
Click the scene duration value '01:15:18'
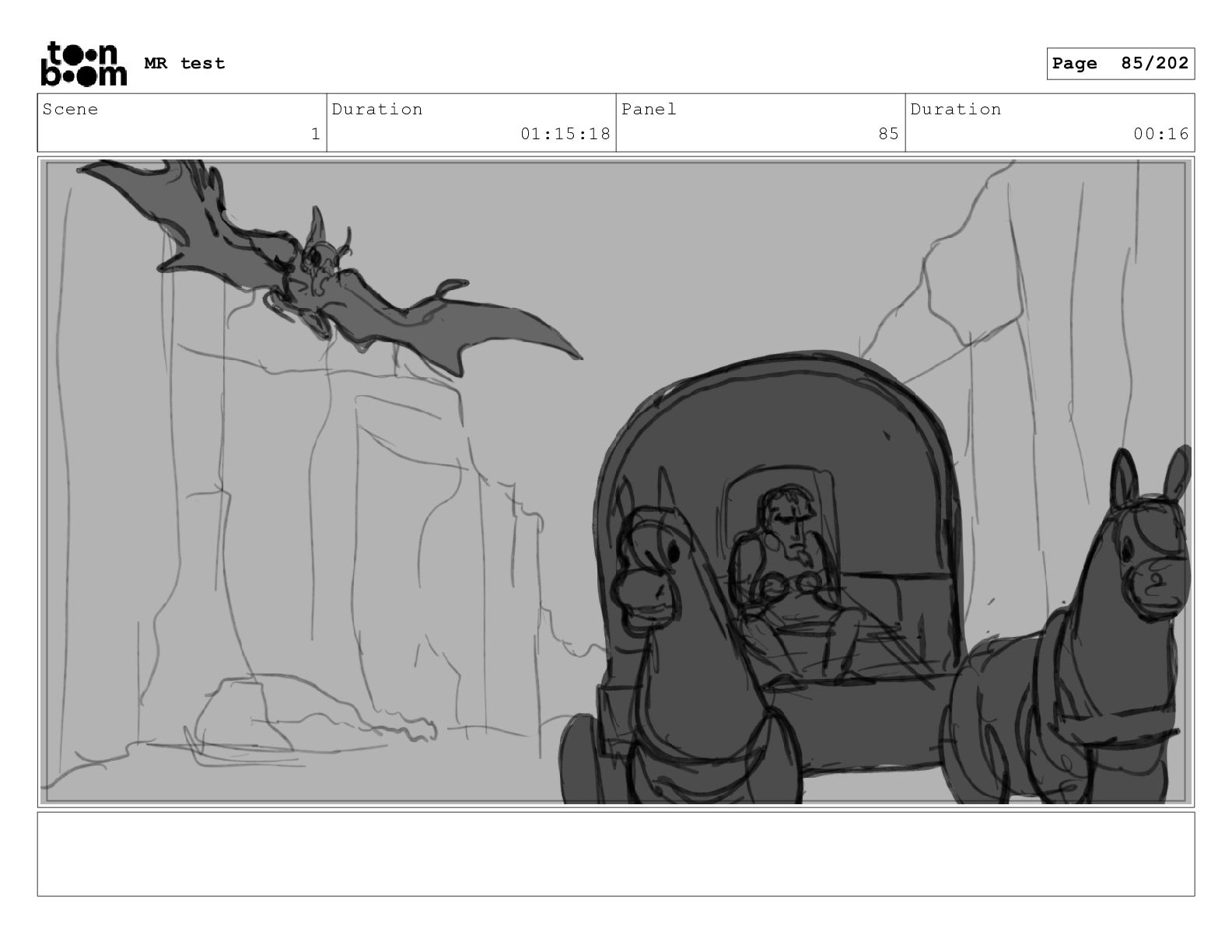coord(565,134)
